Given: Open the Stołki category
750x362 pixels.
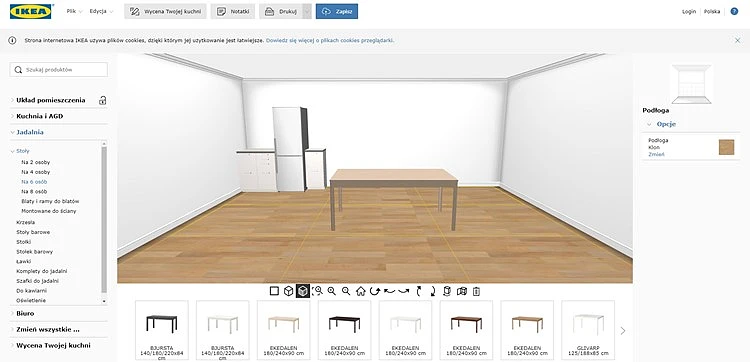Looking at the screenshot, I should (x=23, y=242).
